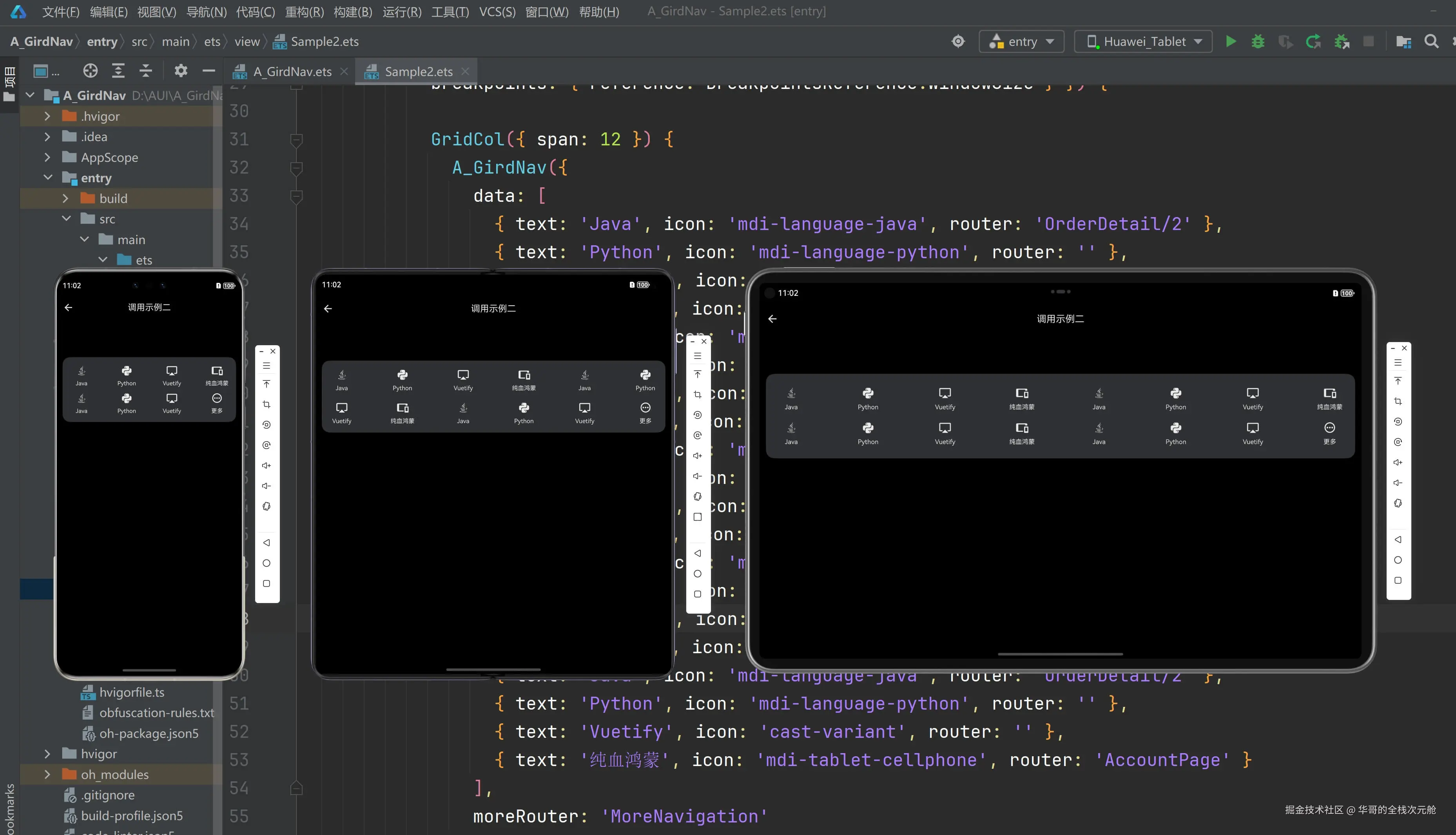Open the 构建(B) menu

tap(352, 11)
